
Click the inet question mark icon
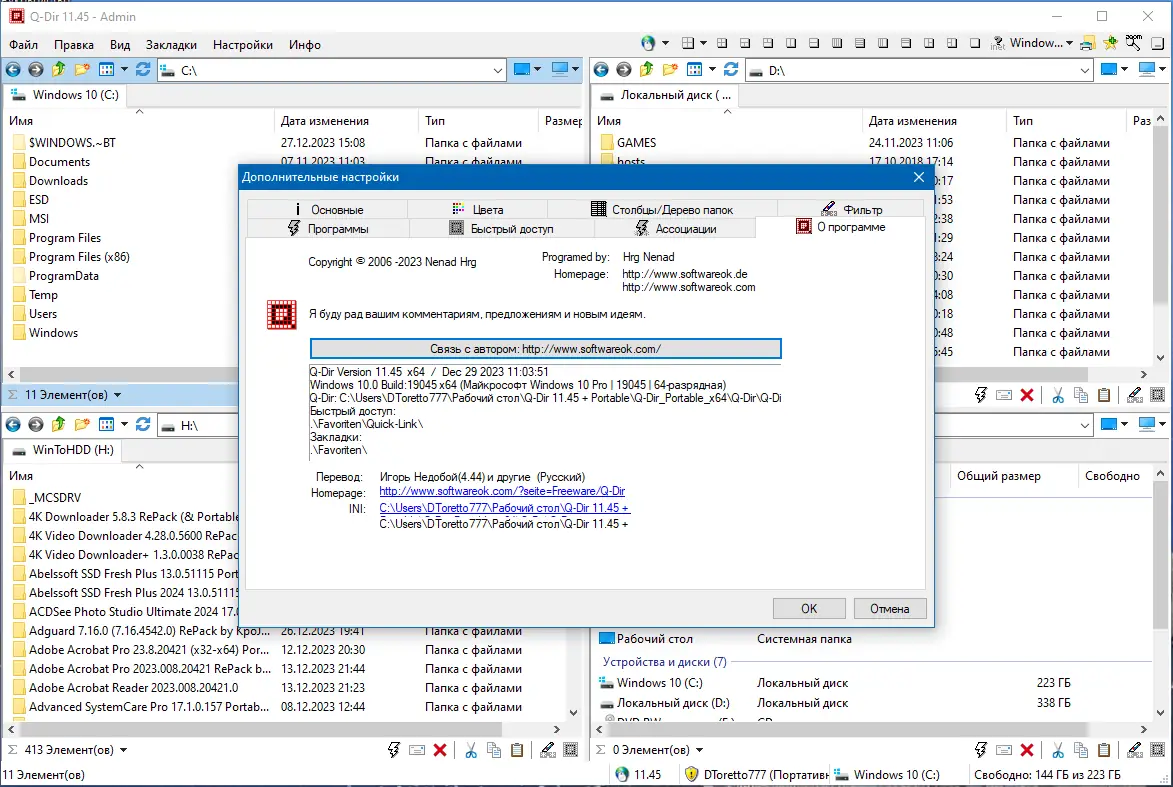998,43
